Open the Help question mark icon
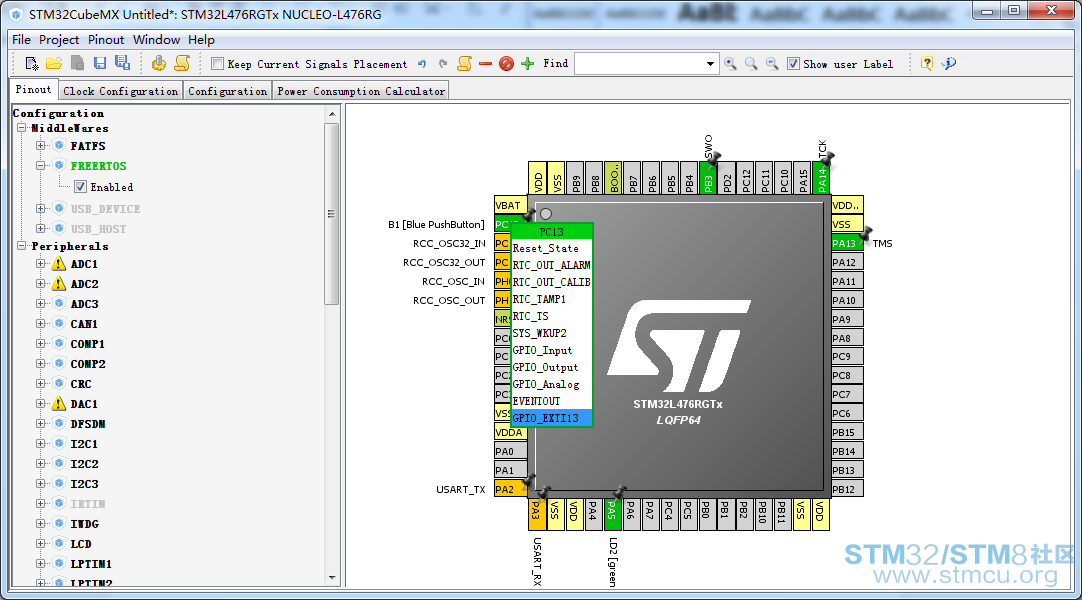This screenshot has height=600, width=1082. [x=927, y=63]
